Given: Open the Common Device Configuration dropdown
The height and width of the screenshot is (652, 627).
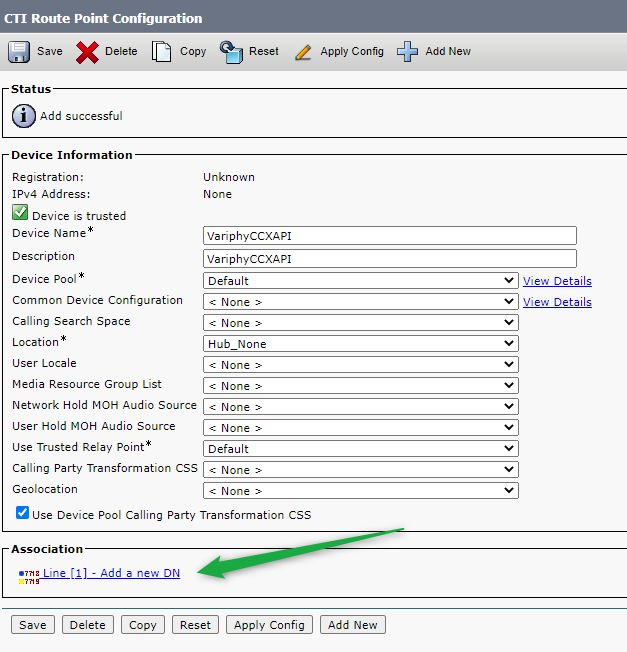Looking at the screenshot, I should (360, 302).
